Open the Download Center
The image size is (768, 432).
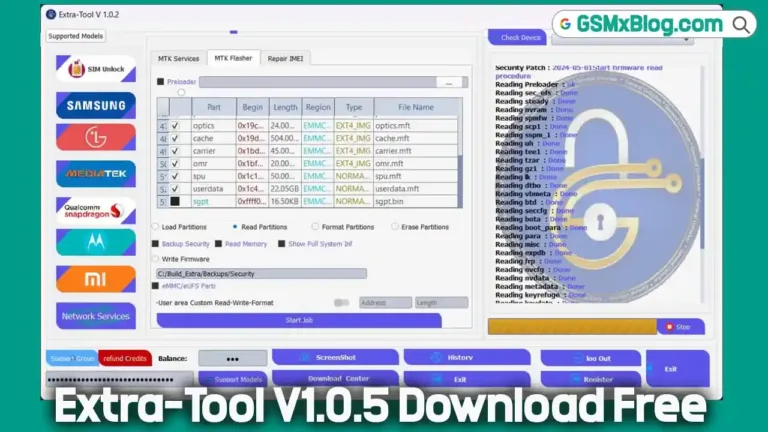[x=335, y=379]
